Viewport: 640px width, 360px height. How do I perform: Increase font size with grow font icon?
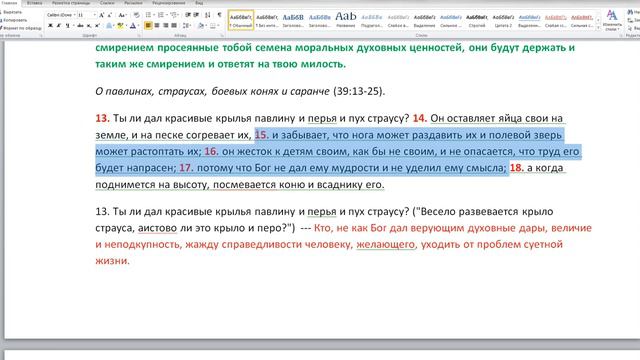pos(102,15)
